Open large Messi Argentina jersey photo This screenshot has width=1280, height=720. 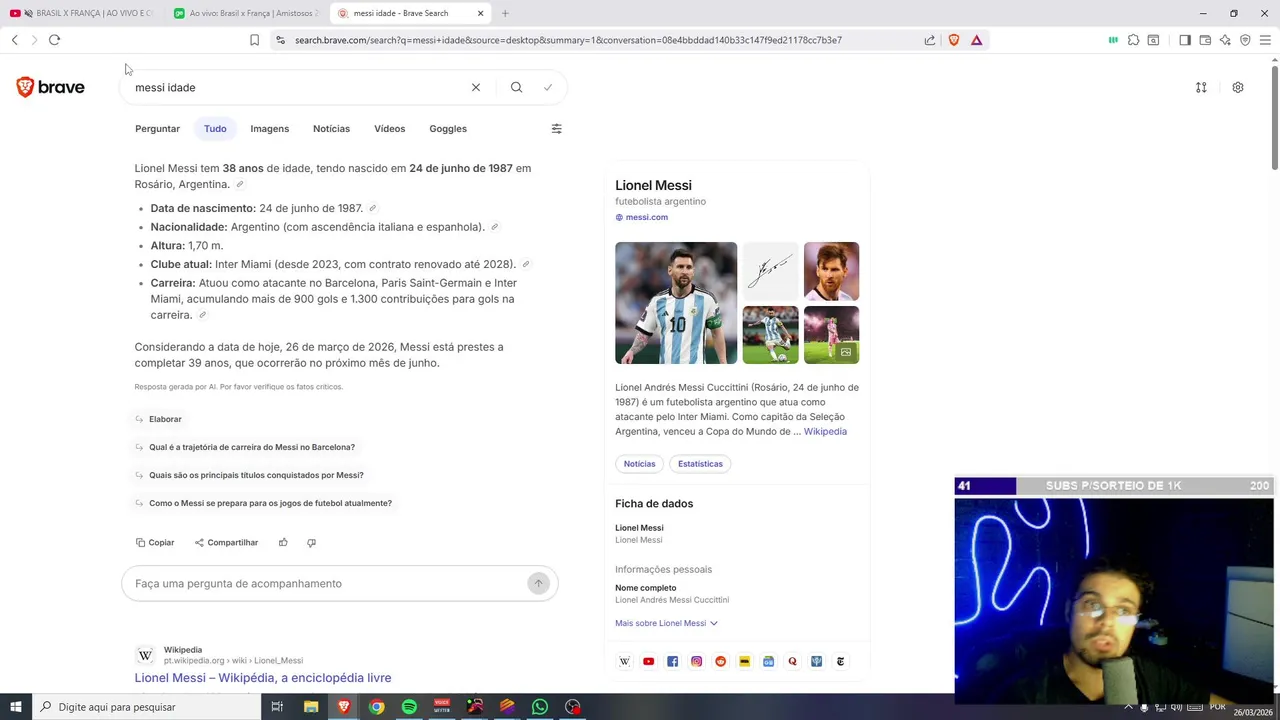676,303
